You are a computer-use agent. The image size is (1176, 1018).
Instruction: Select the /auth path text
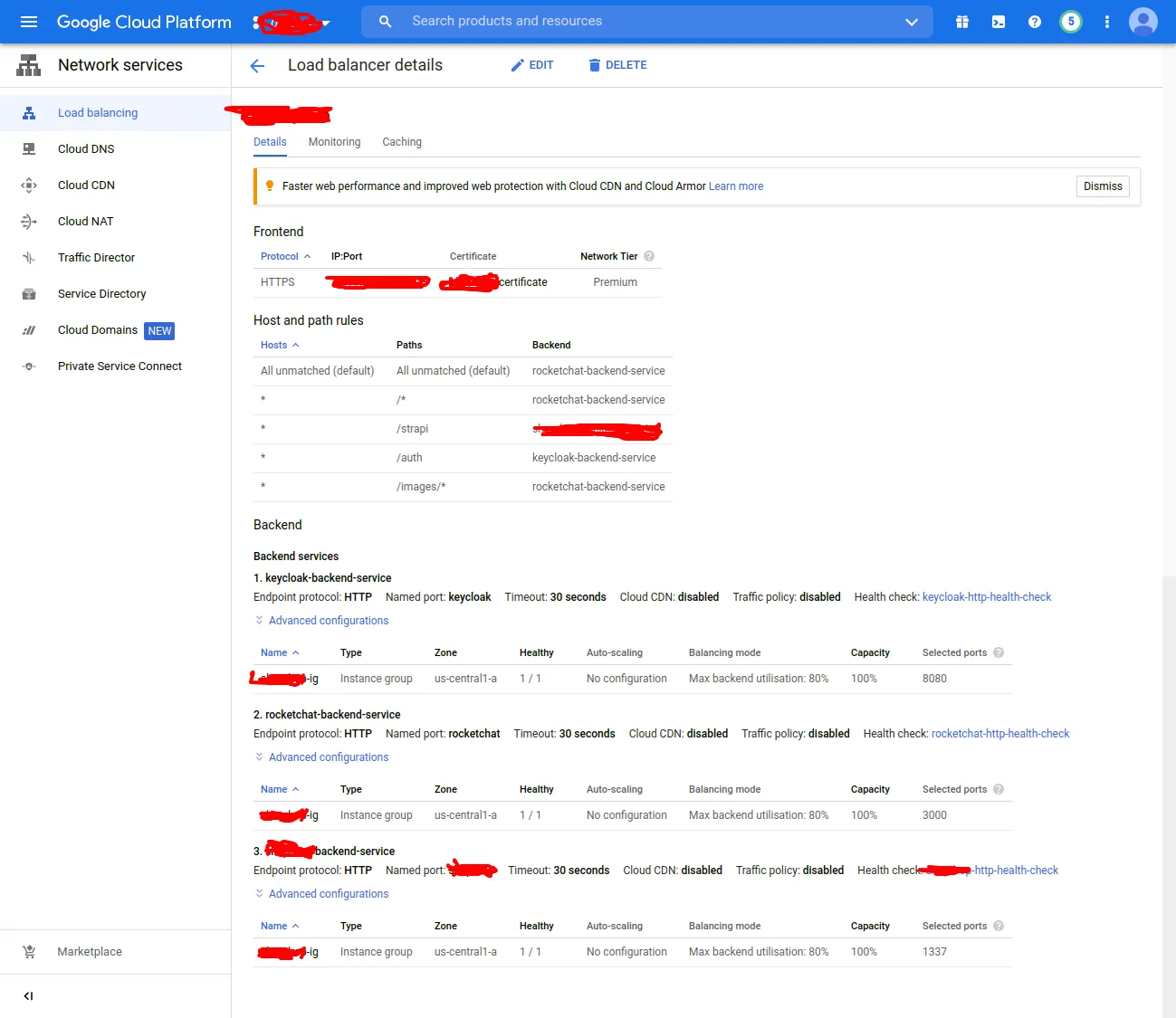(x=409, y=458)
